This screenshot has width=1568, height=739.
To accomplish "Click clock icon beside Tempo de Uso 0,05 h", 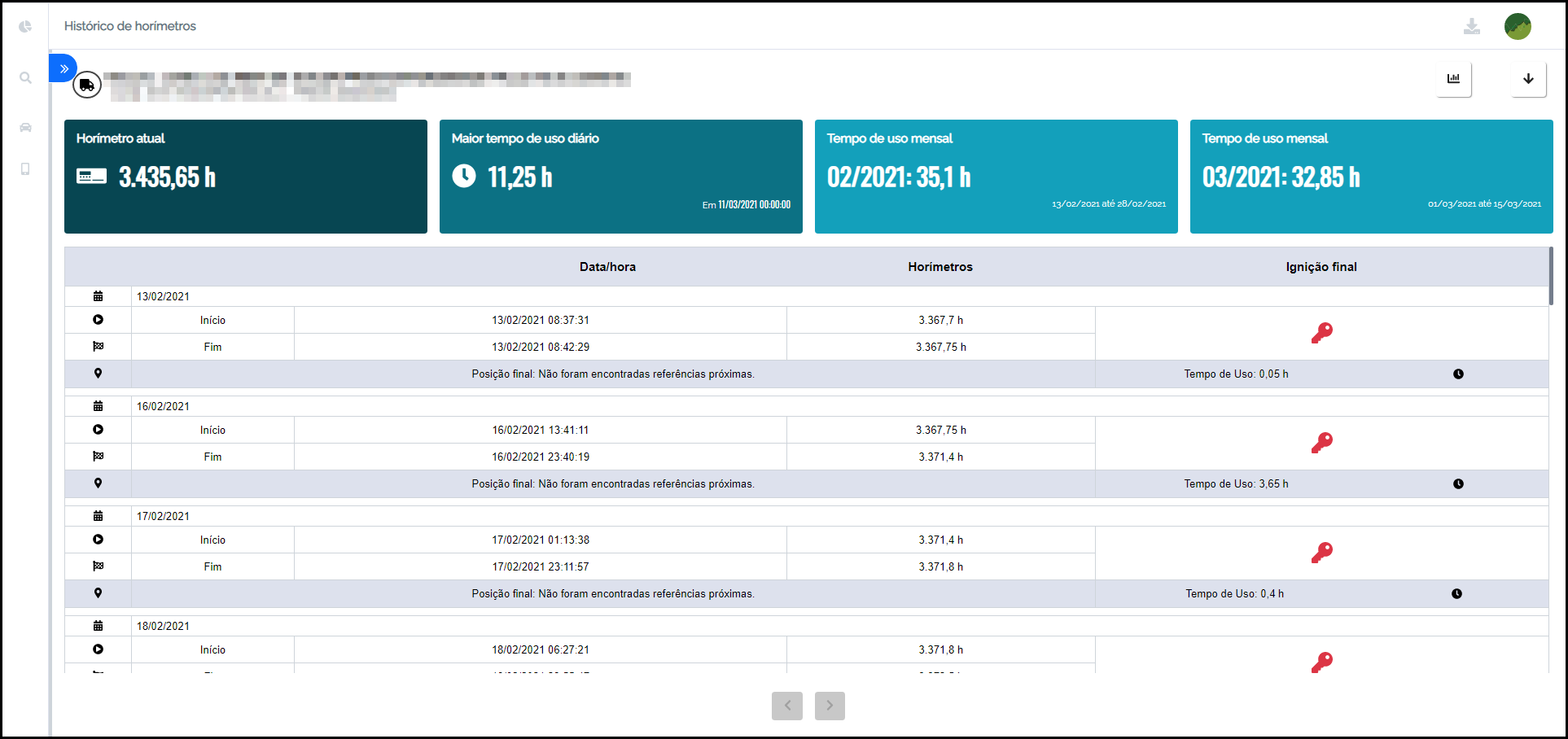I will click(1458, 374).
